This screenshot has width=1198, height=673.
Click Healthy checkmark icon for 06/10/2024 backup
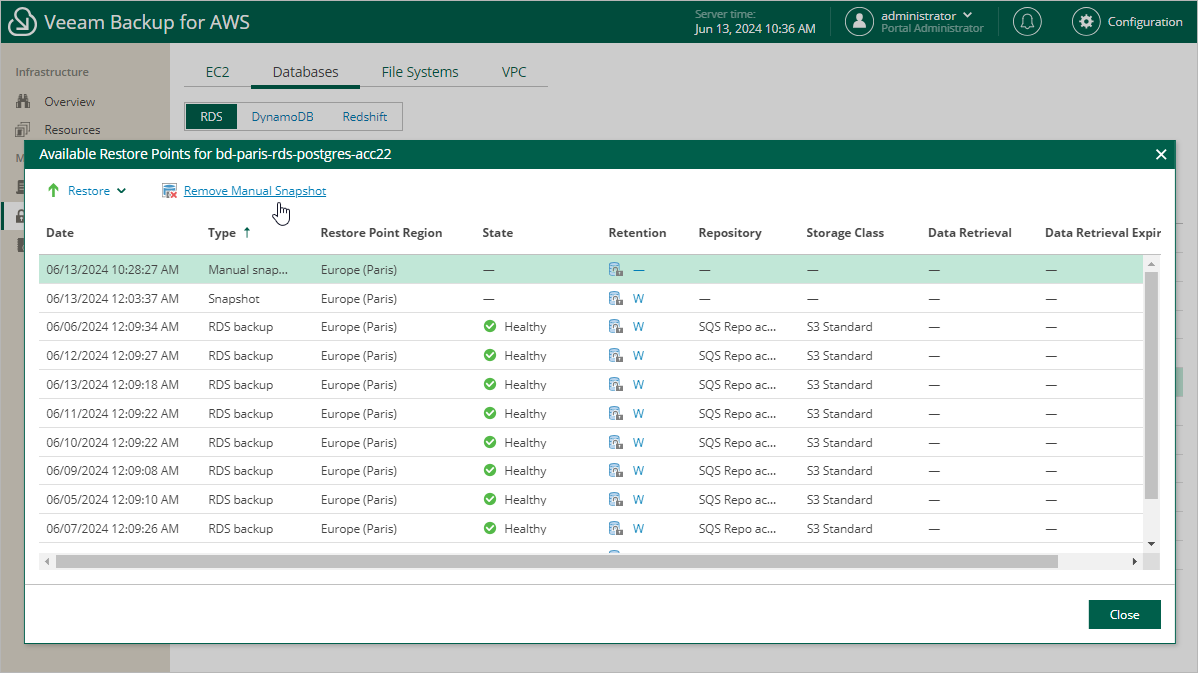coord(490,442)
